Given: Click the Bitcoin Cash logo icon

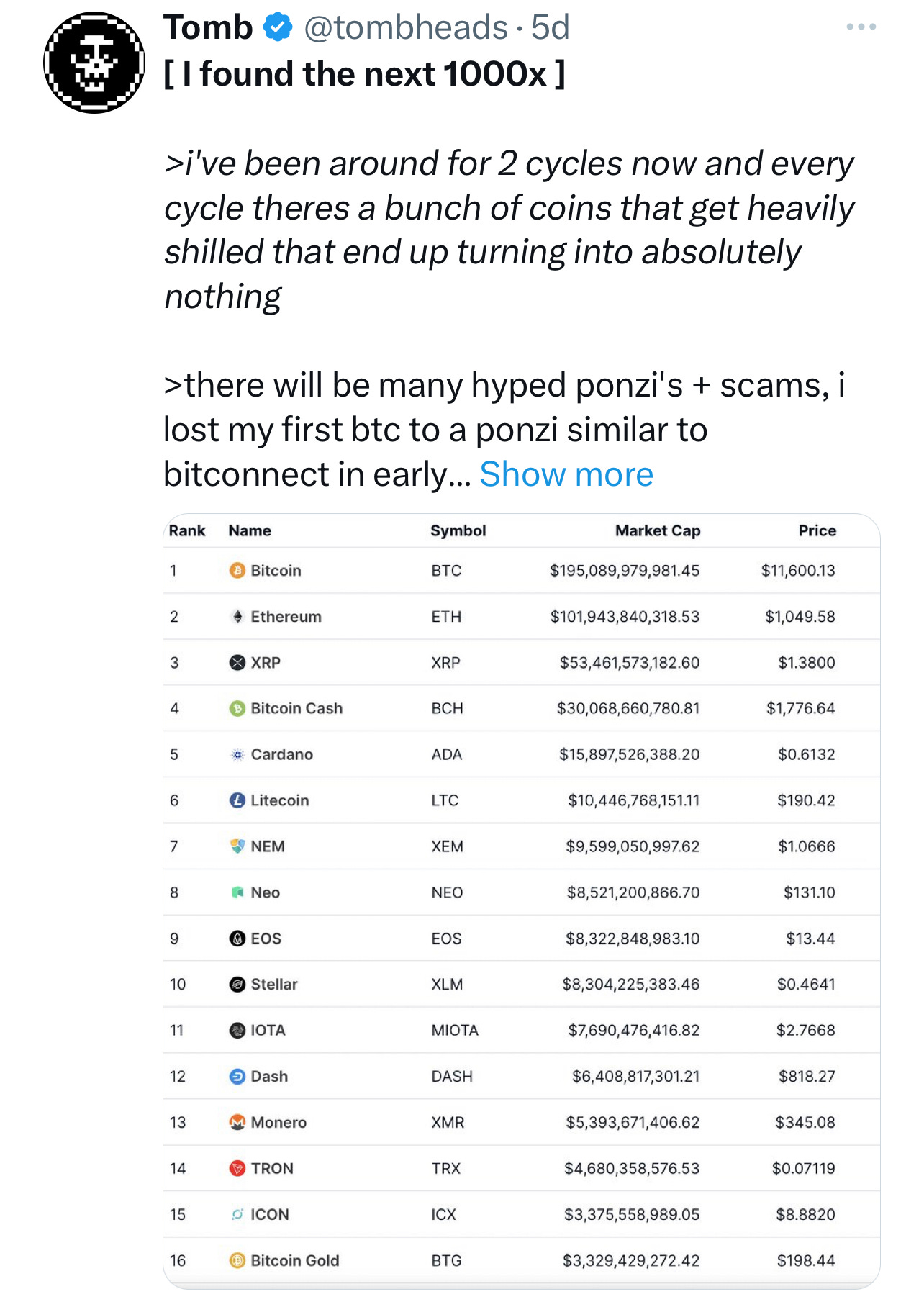Looking at the screenshot, I should pyautogui.click(x=237, y=709).
